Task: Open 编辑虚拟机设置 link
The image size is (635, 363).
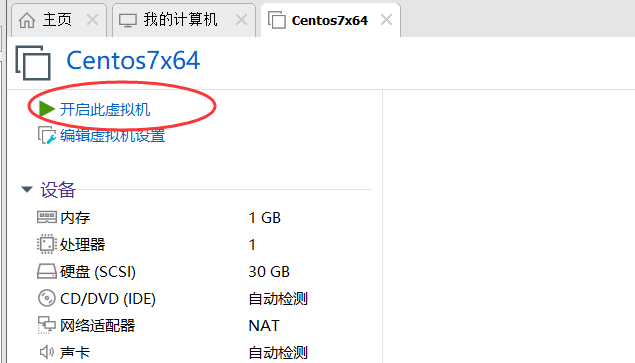Action: [x=113, y=136]
